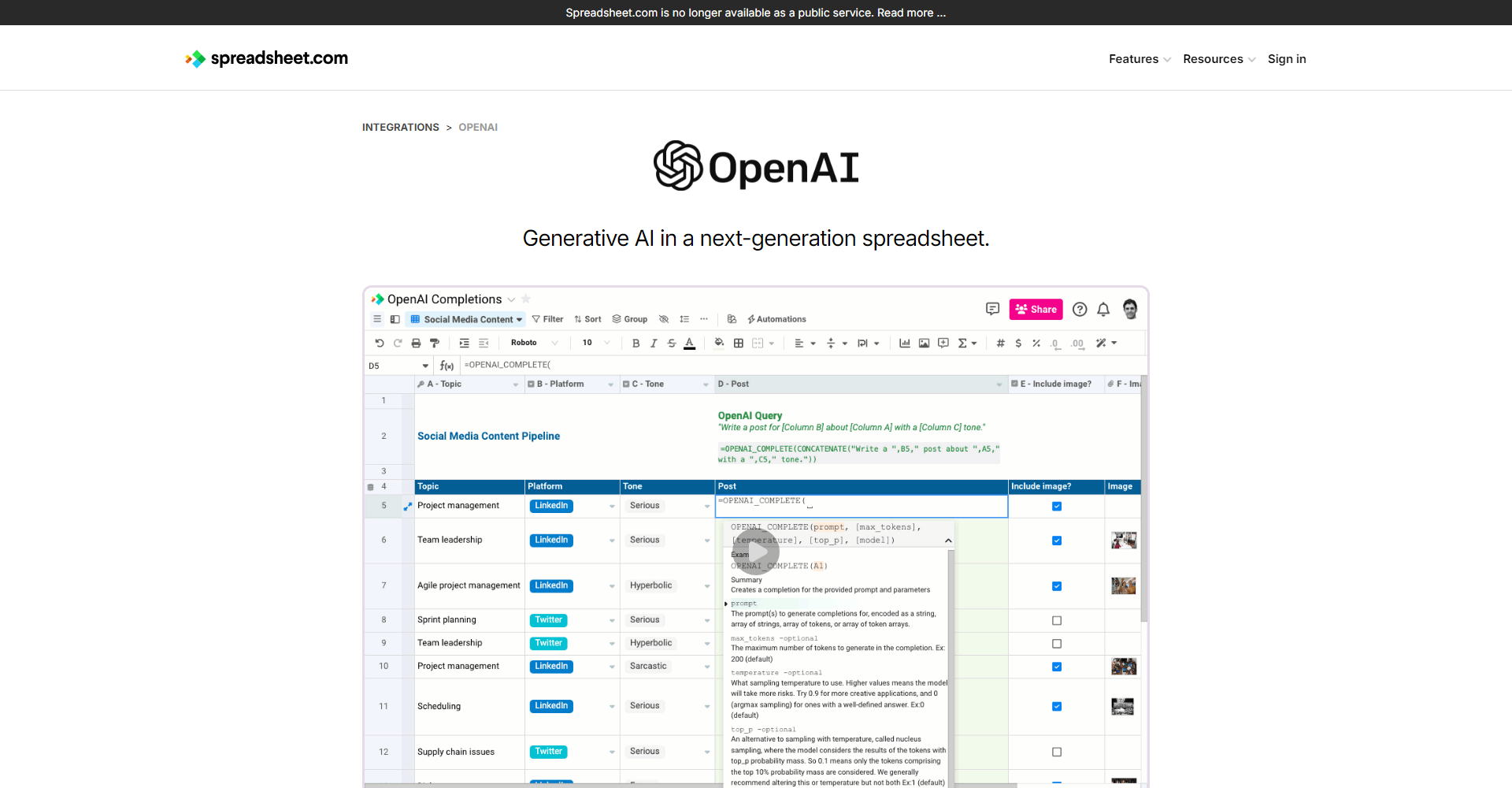Toggle strikethrough formatting
The height and width of the screenshot is (788, 1512).
pos(672,343)
